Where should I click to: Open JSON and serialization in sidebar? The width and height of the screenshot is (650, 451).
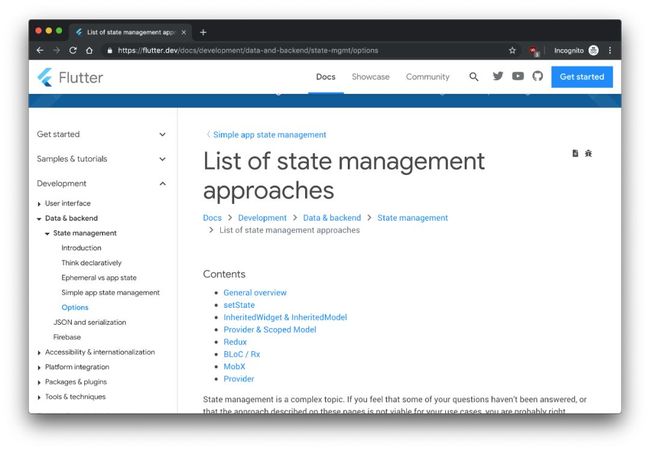[90, 322]
